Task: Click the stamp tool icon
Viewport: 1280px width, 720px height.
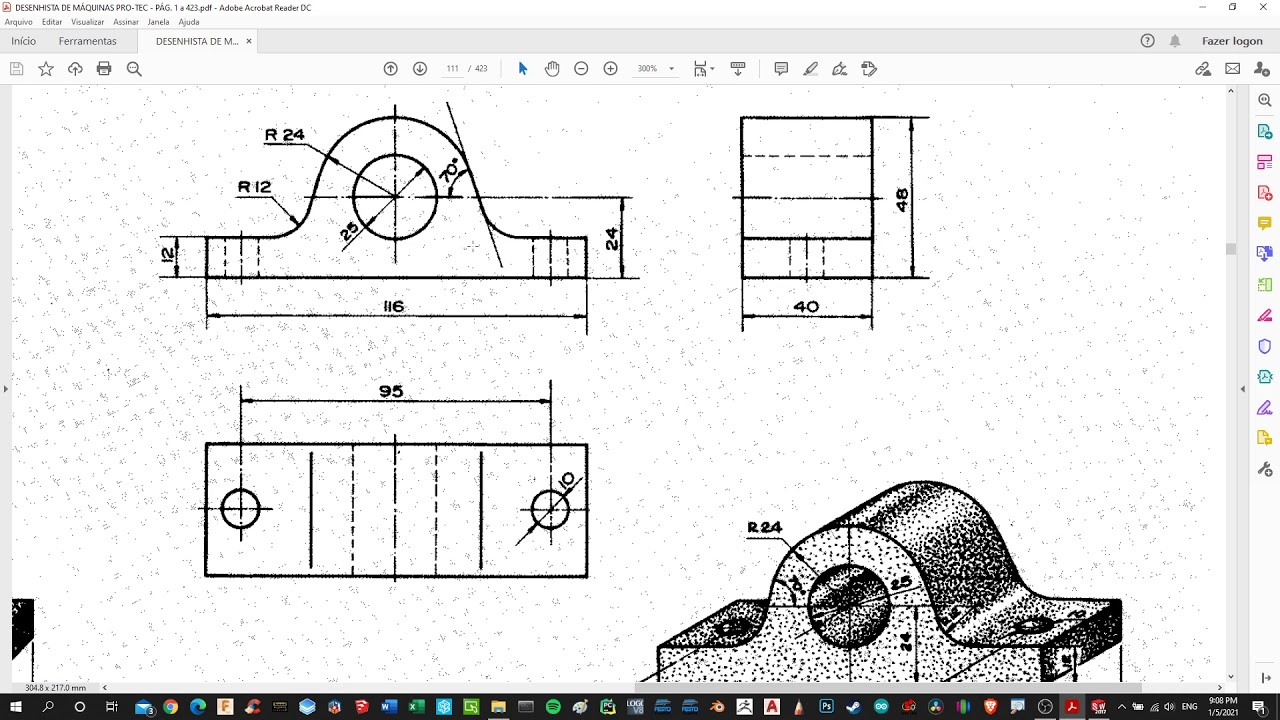Action: (869, 69)
